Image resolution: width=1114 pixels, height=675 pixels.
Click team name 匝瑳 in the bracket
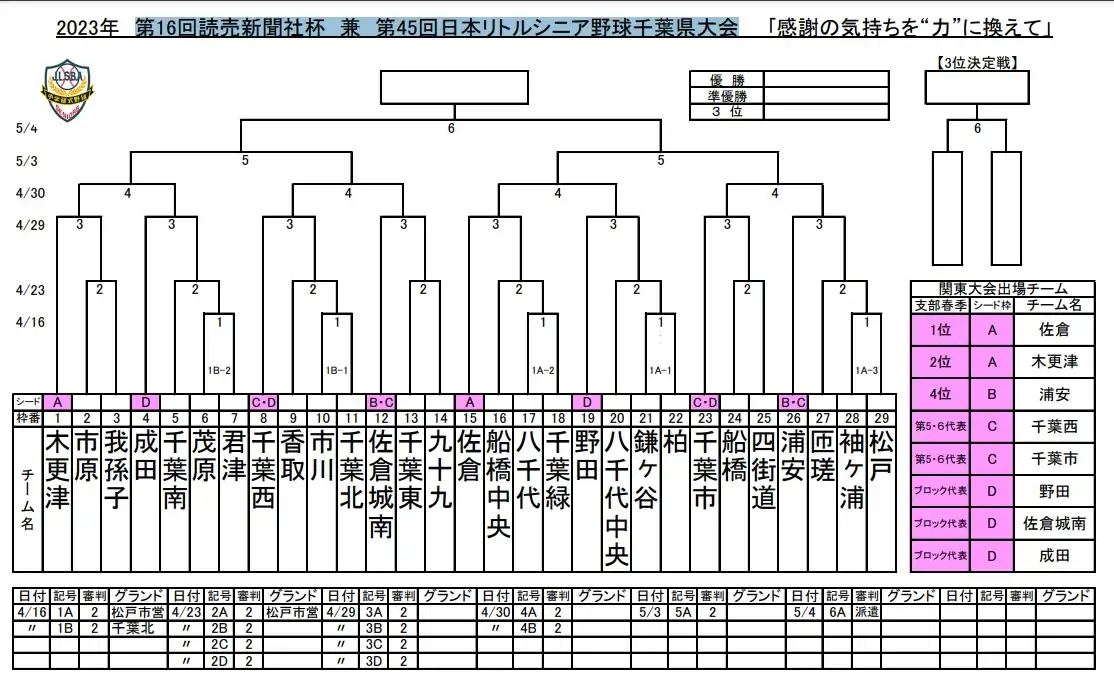click(x=822, y=455)
